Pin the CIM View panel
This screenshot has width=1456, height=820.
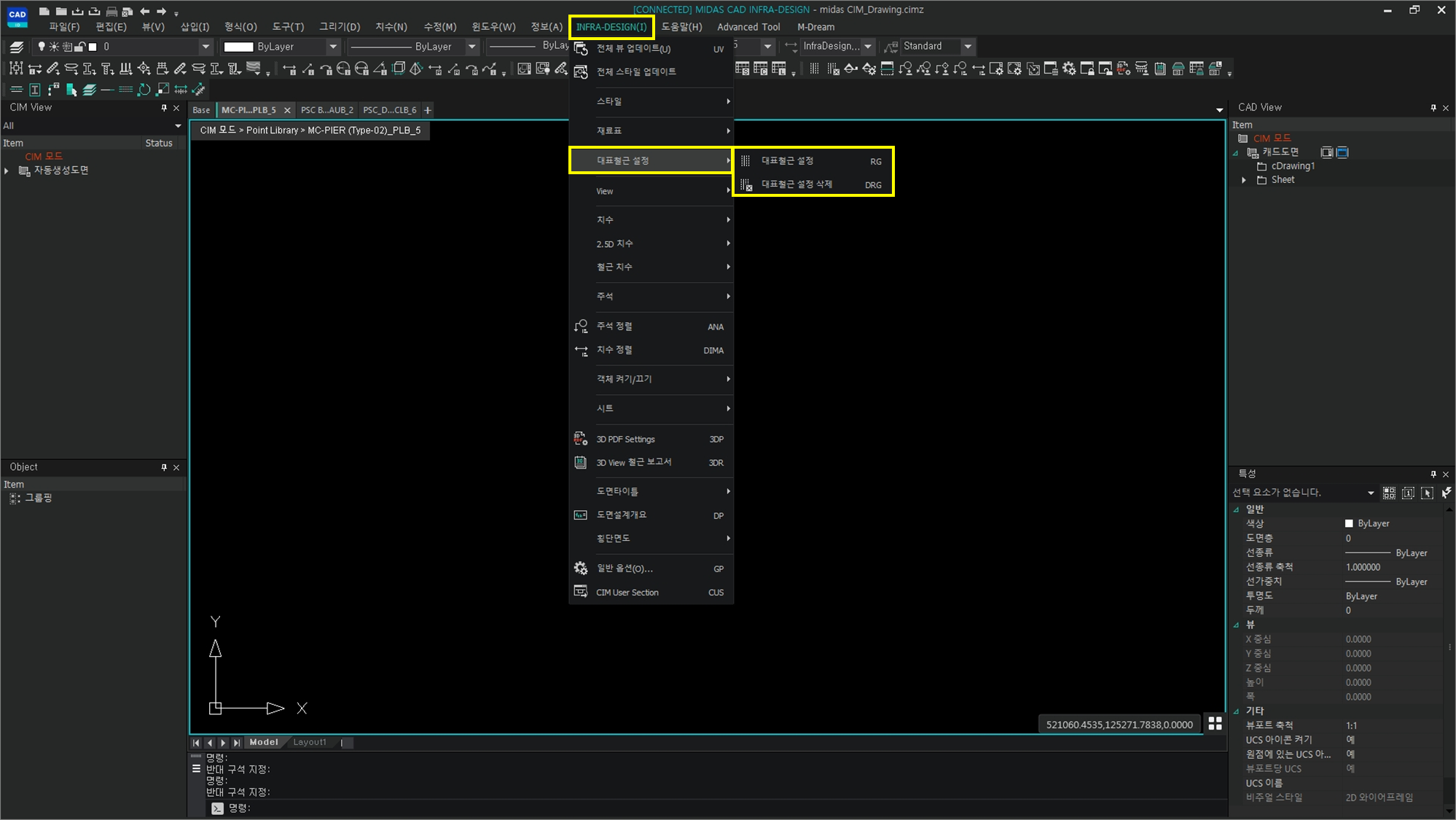coord(164,108)
